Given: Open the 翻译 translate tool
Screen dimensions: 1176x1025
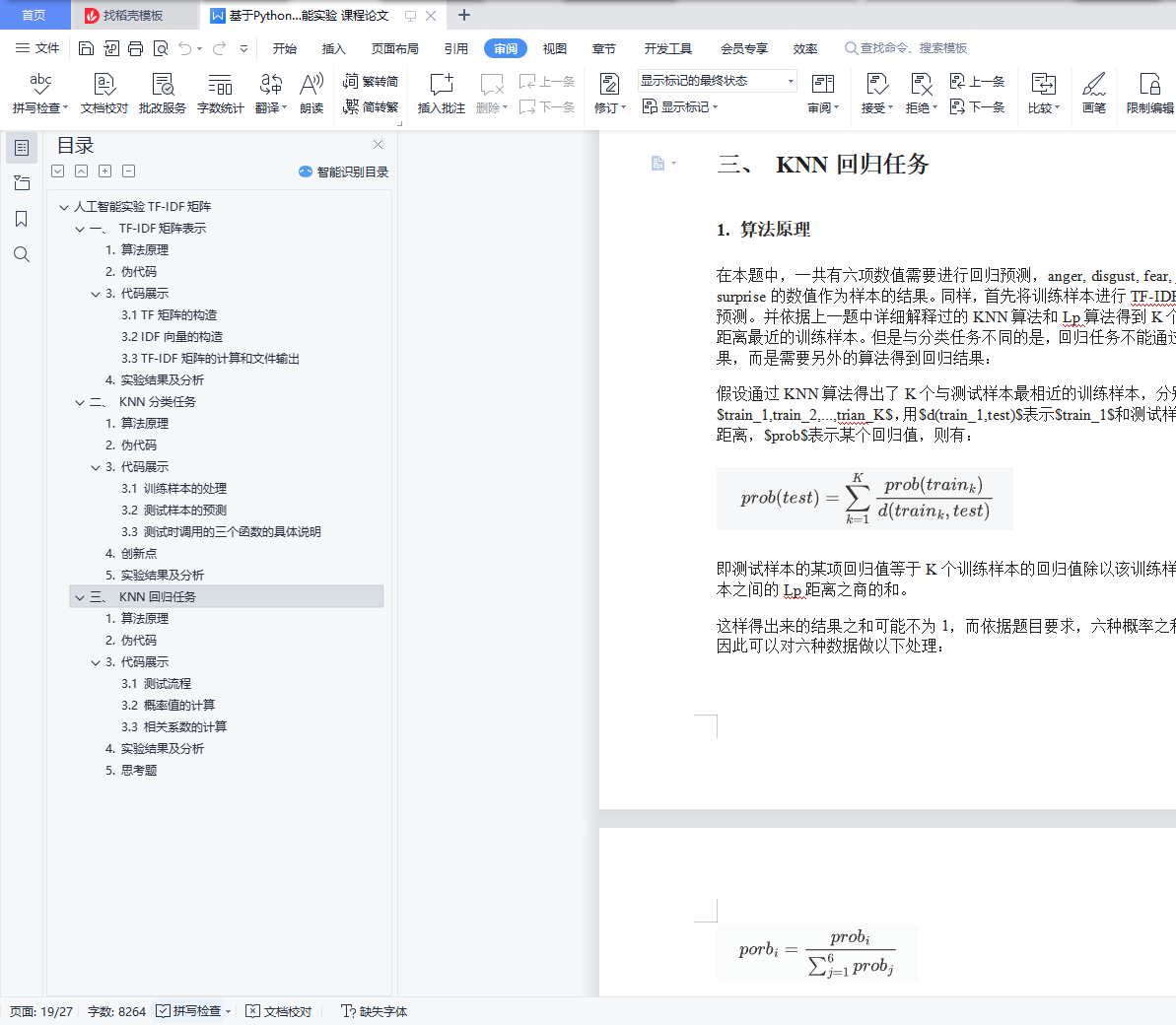Looking at the screenshot, I should pos(271,93).
